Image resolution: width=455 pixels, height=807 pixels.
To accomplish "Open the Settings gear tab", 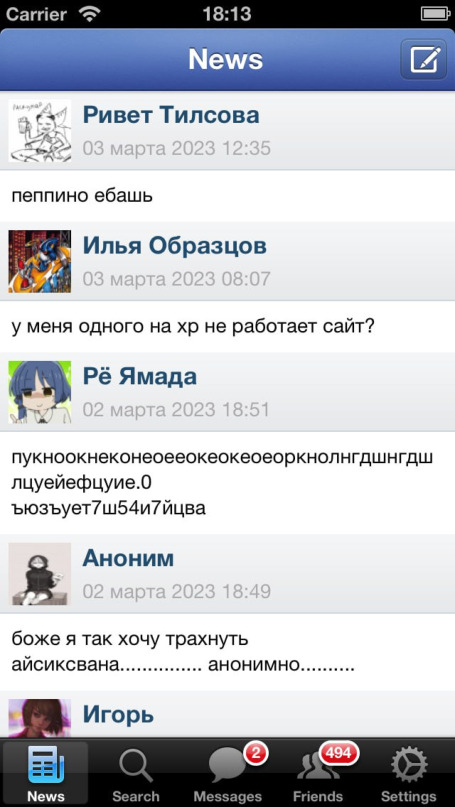I will [409, 772].
